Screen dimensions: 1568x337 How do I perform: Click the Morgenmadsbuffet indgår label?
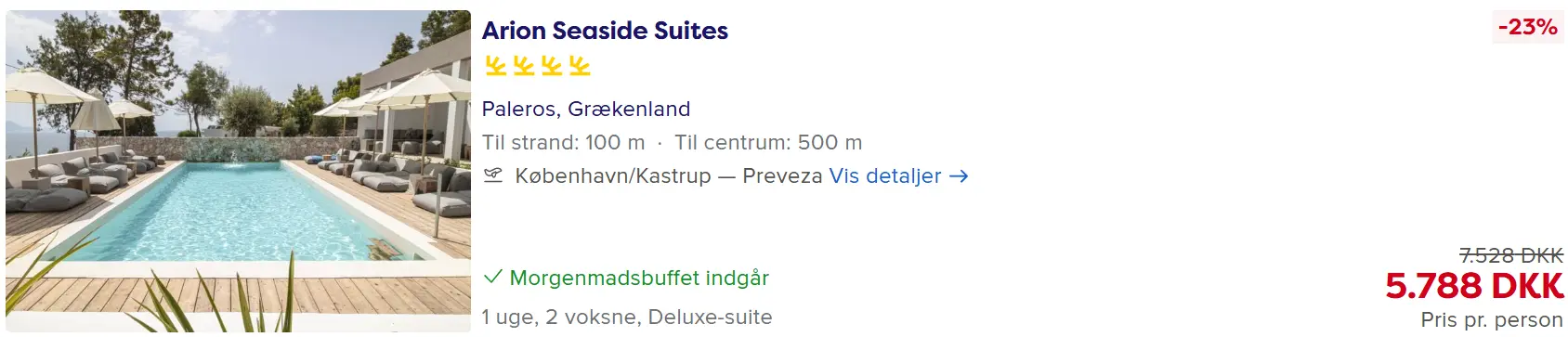pos(639,278)
